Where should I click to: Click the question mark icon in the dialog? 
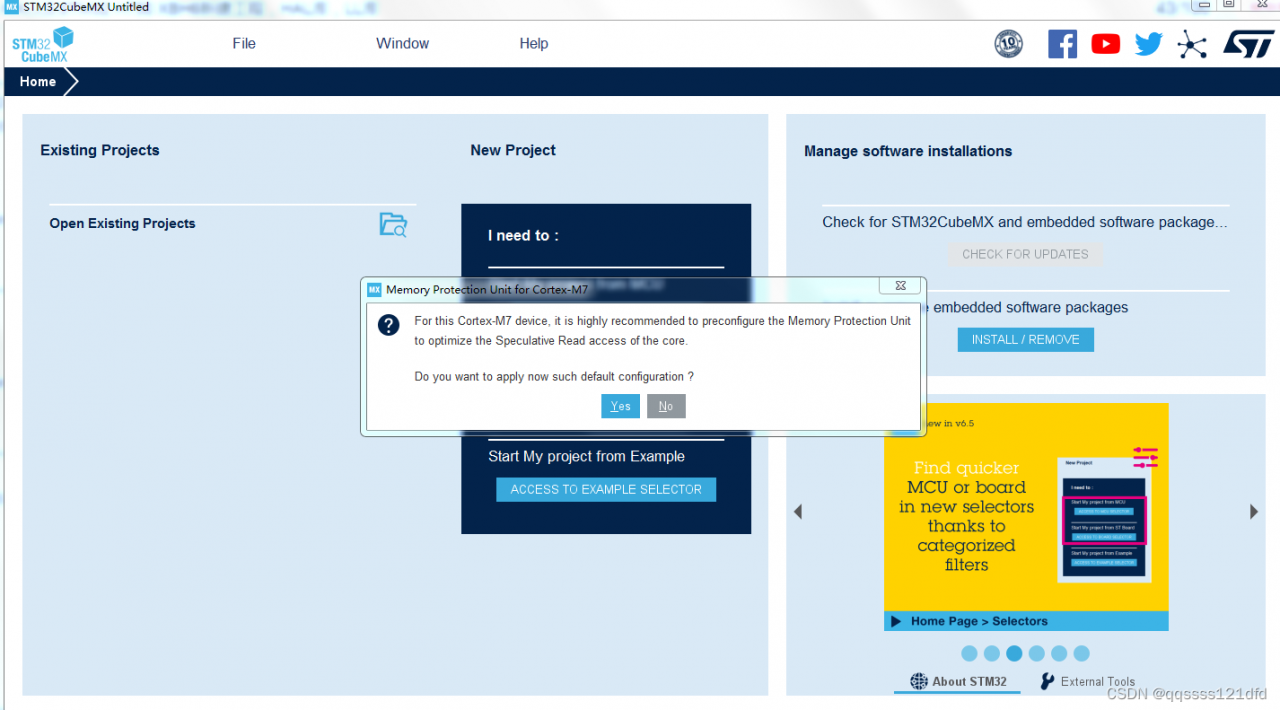point(389,325)
